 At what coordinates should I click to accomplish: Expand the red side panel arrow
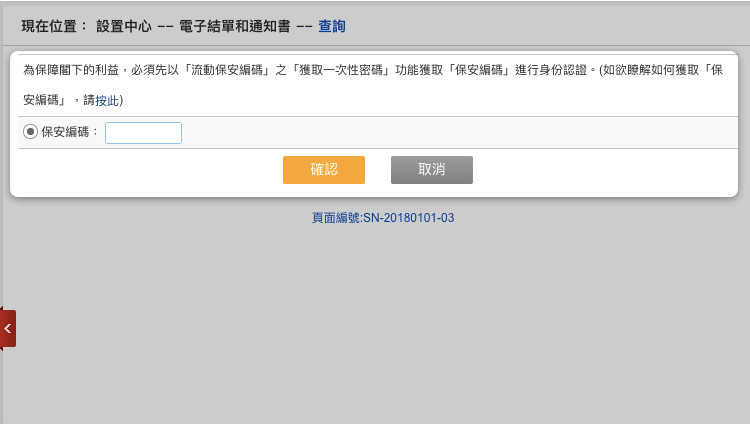click(8, 328)
